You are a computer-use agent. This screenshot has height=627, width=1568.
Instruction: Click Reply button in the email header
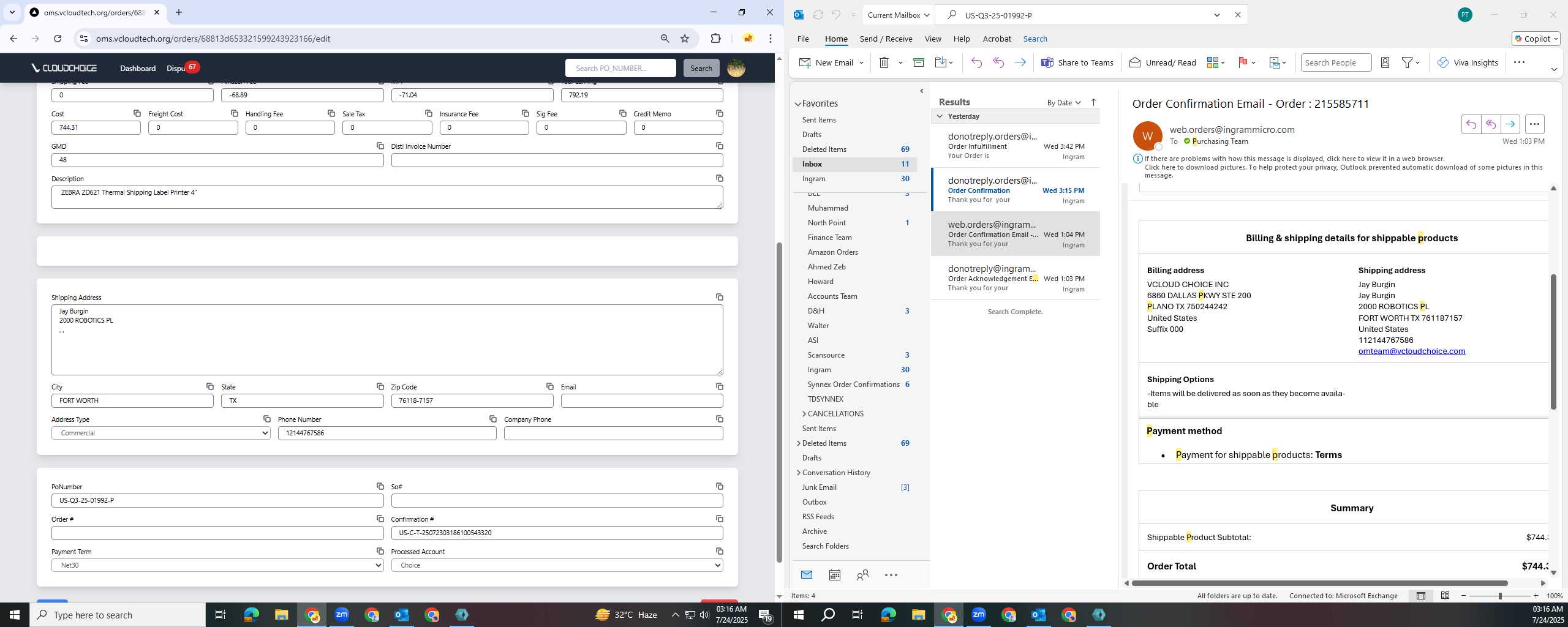point(1471,124)
